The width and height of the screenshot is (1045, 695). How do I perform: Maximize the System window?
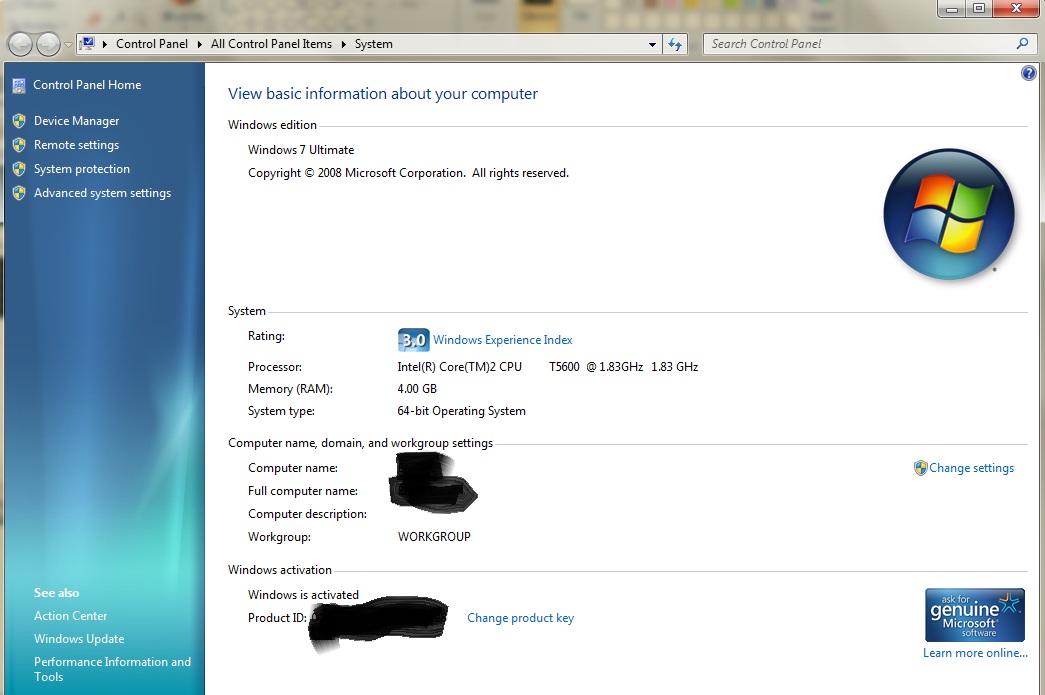979,9
